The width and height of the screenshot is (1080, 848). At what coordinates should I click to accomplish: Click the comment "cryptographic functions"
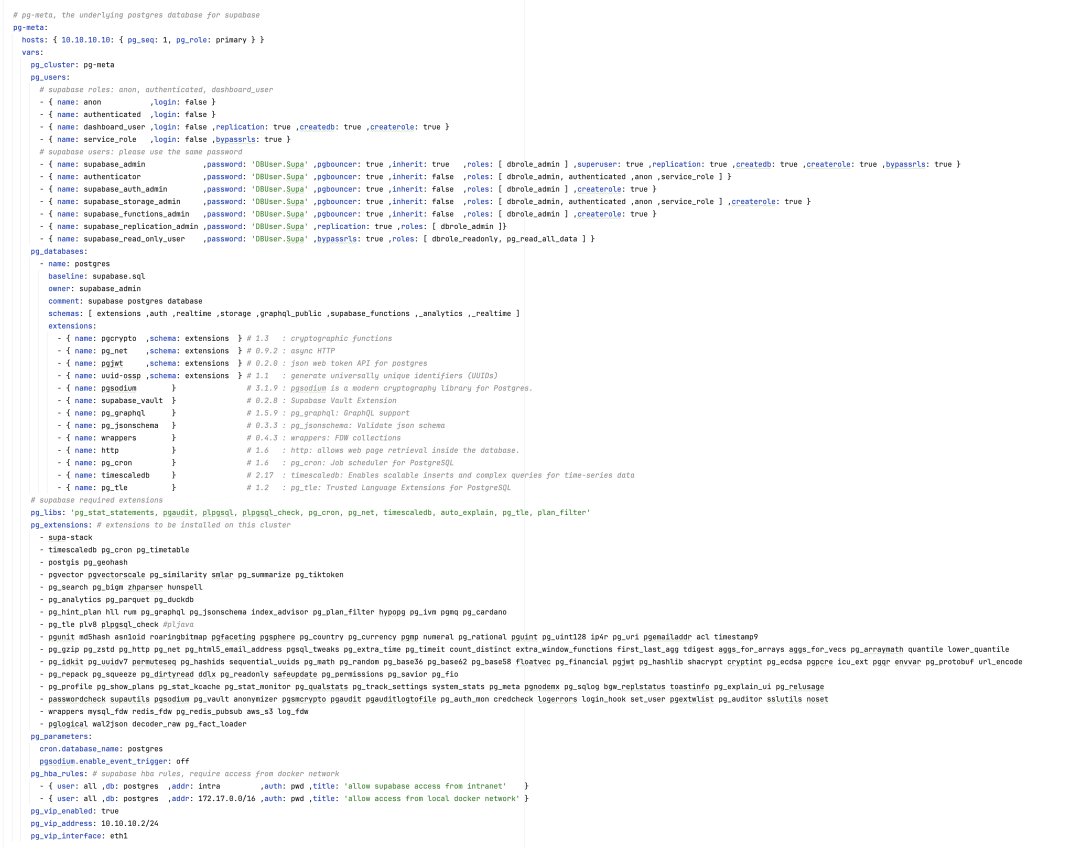(x=342, y=339)
